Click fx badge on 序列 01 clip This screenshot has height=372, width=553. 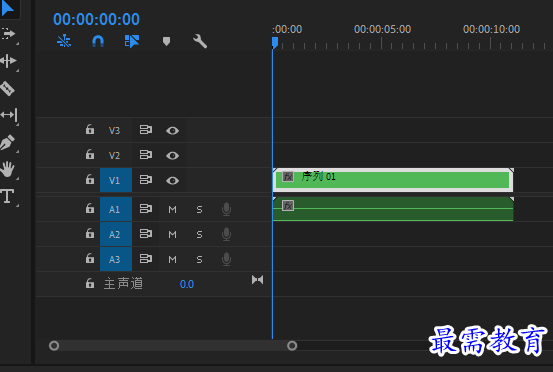click(288, 176)
